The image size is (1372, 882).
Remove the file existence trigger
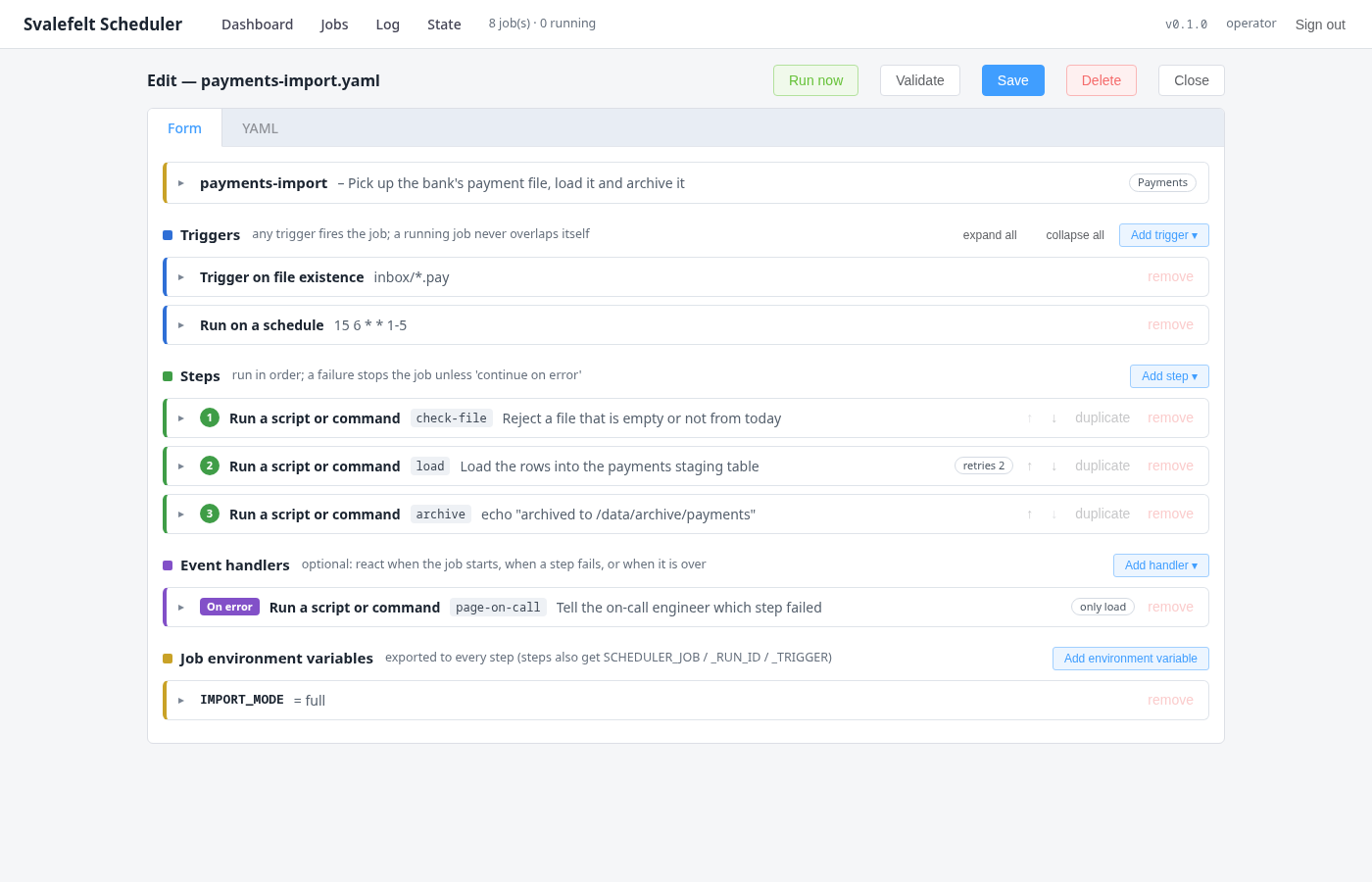(1170, 277)
